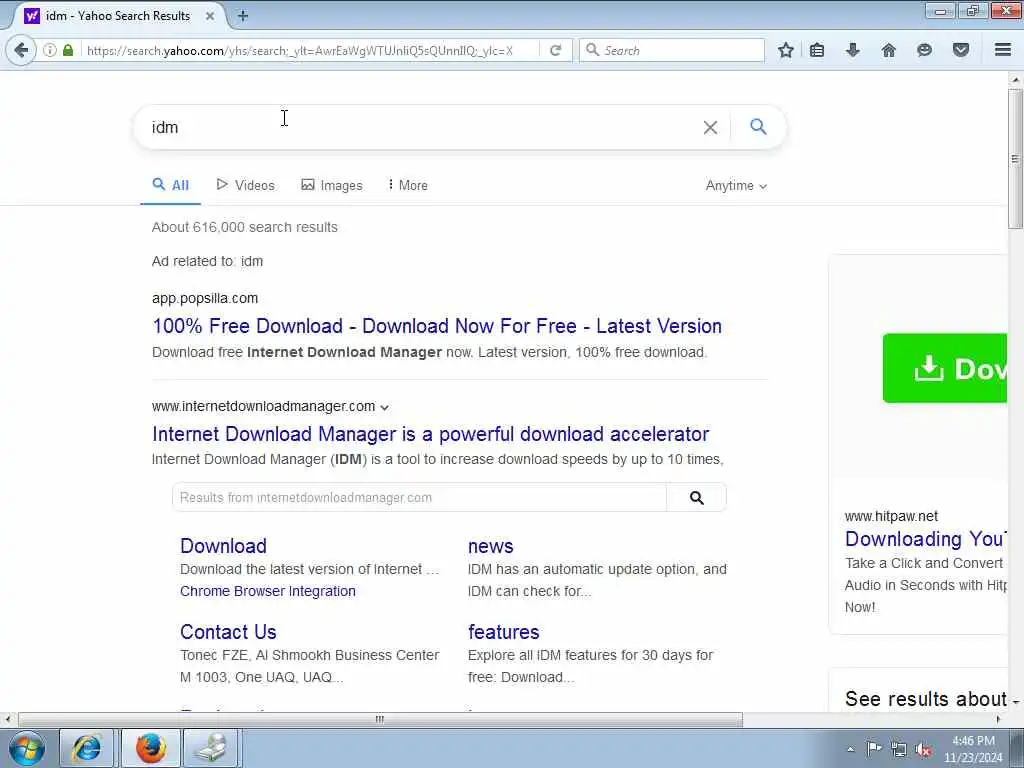This screenshot has width=1024, height=768.
Task: Select the All results tab
Action: tap(170, 185)
